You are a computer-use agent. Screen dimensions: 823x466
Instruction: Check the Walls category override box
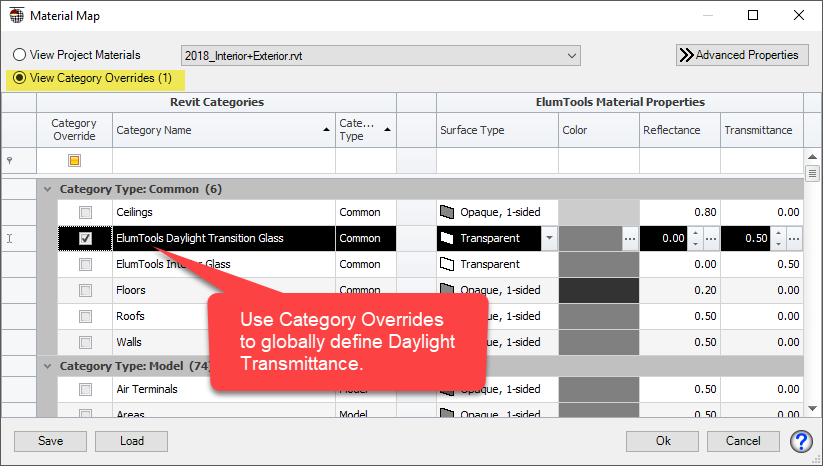point(85,343)
